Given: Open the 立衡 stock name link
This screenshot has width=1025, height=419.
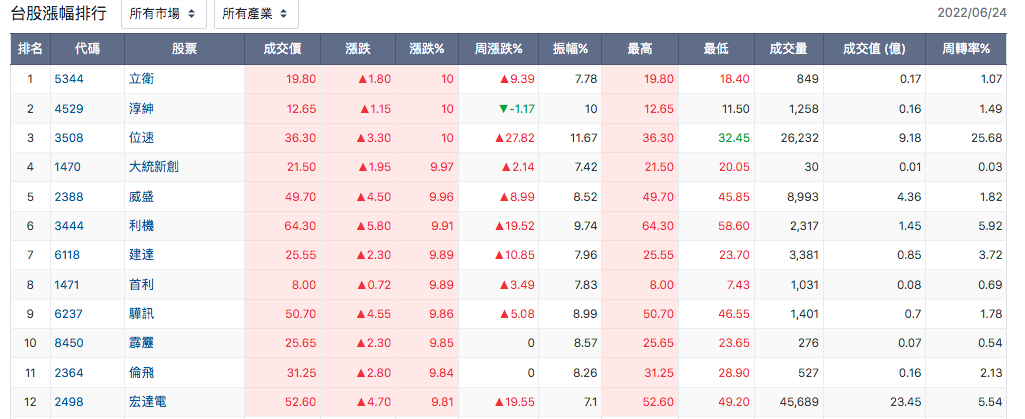Looking at the screenshot, I should click(x=142, y=79).
